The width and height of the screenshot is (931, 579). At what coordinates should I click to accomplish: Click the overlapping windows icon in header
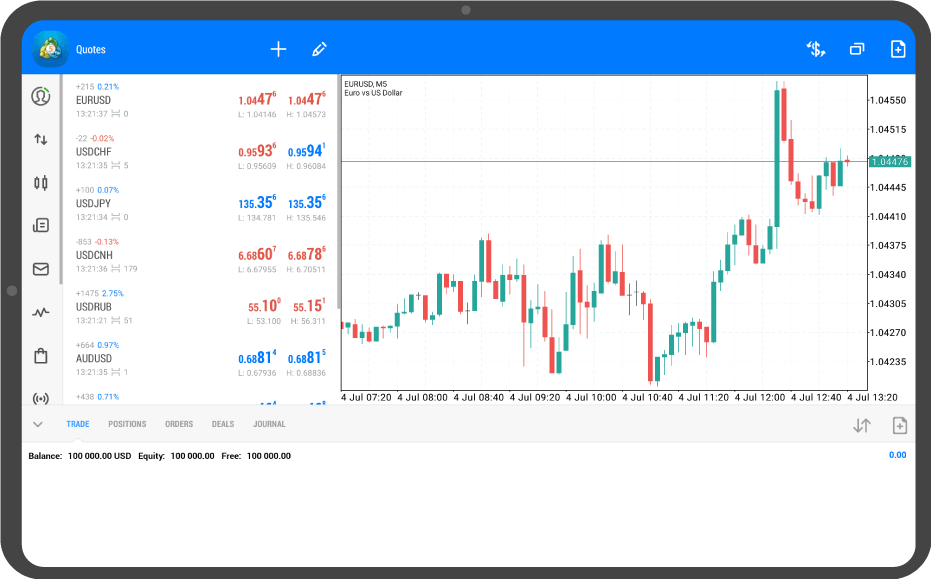click(857, 49)
